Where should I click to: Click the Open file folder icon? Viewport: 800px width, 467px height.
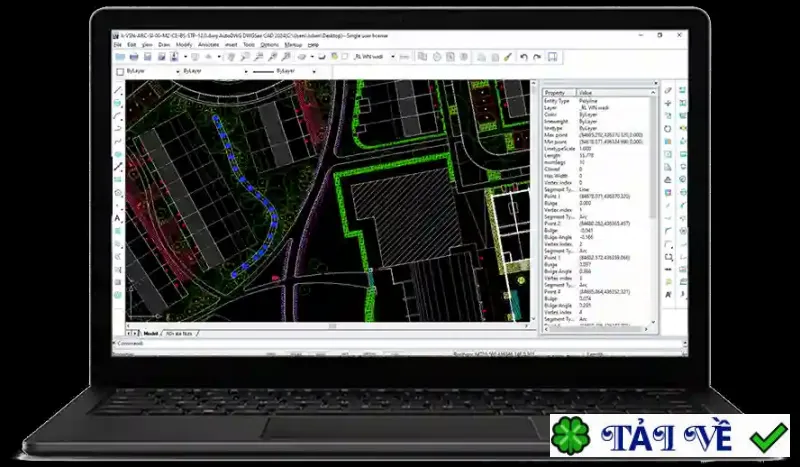point(120,57)
